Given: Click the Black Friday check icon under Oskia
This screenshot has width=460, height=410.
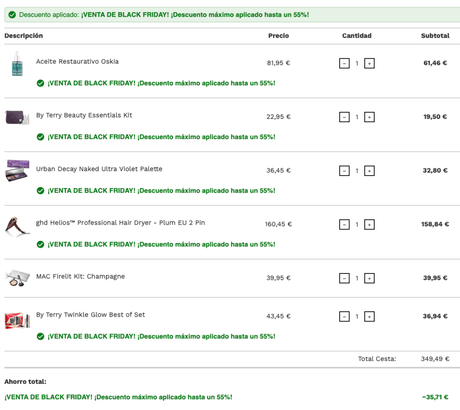Looking at the screenshot, I should 40,83.
